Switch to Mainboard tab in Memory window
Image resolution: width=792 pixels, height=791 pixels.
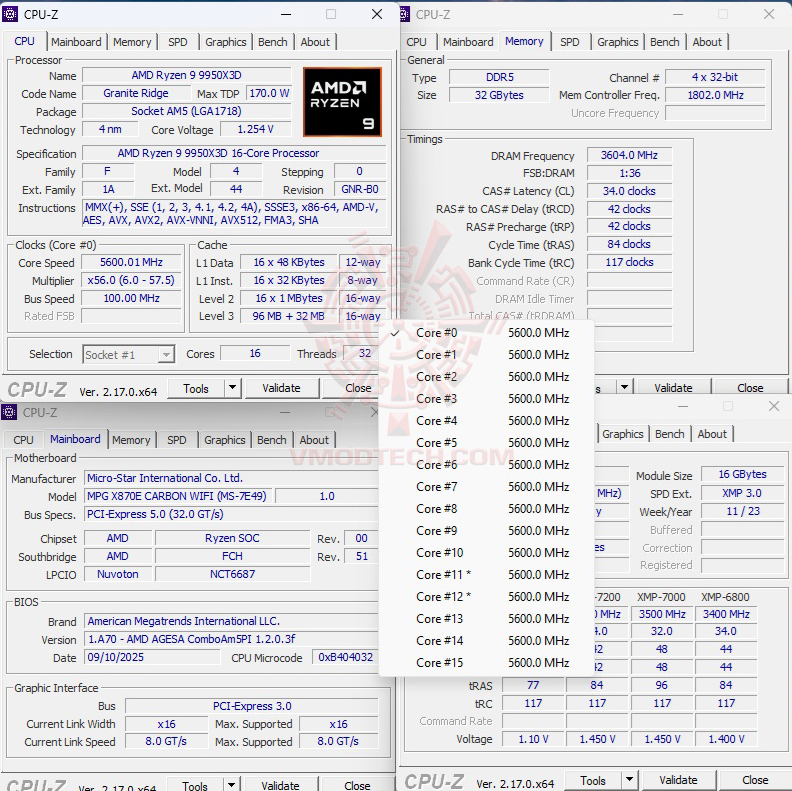(x=468, y=42)
